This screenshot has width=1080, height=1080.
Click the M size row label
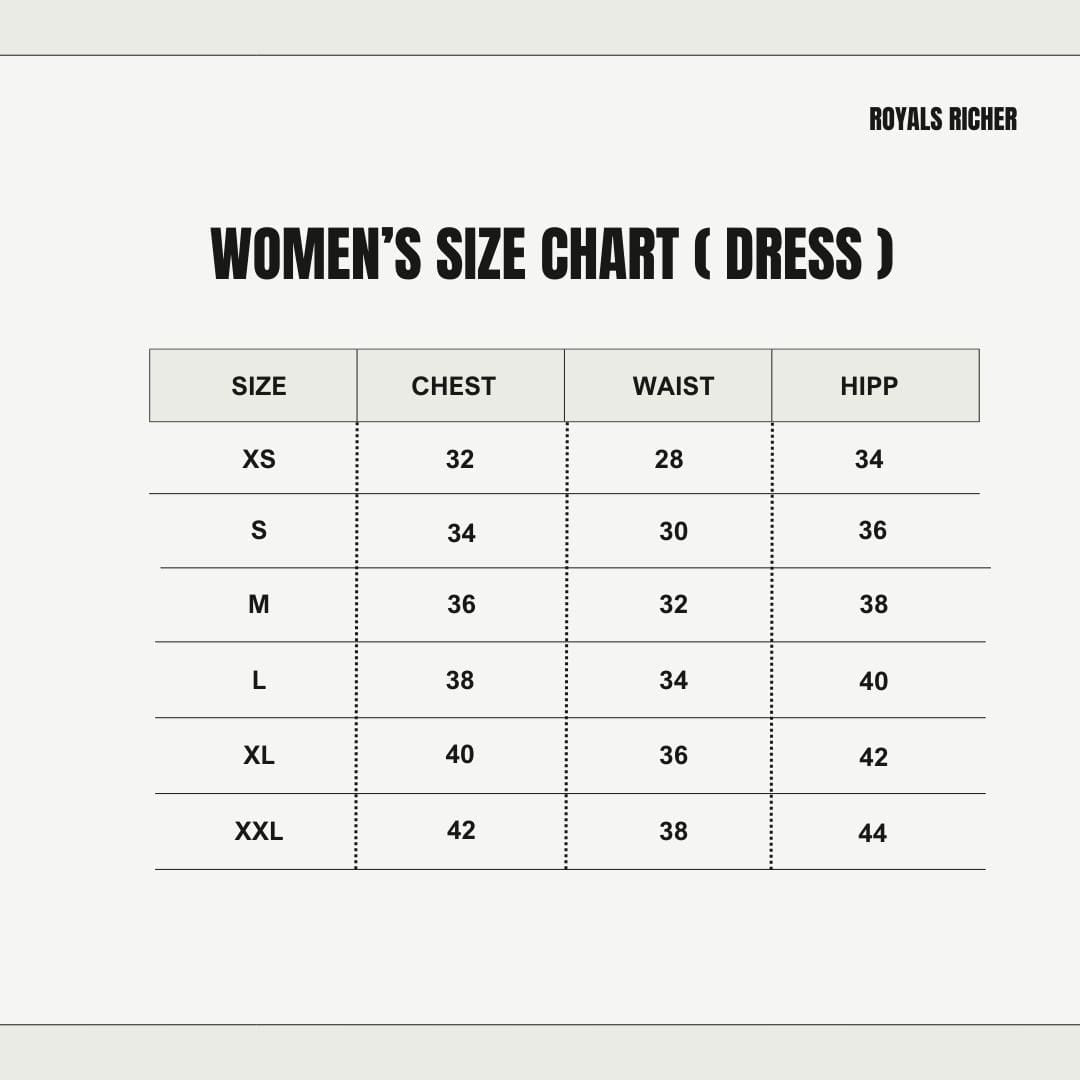[258, 604]
